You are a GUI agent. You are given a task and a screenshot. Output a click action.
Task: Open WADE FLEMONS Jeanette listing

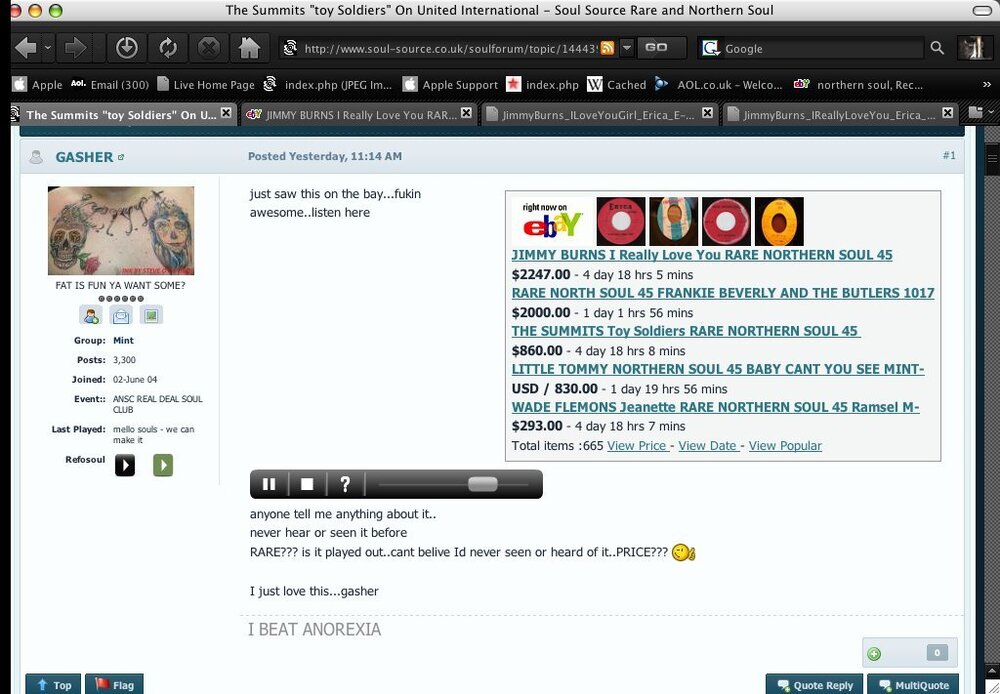(x=716, y=407)
